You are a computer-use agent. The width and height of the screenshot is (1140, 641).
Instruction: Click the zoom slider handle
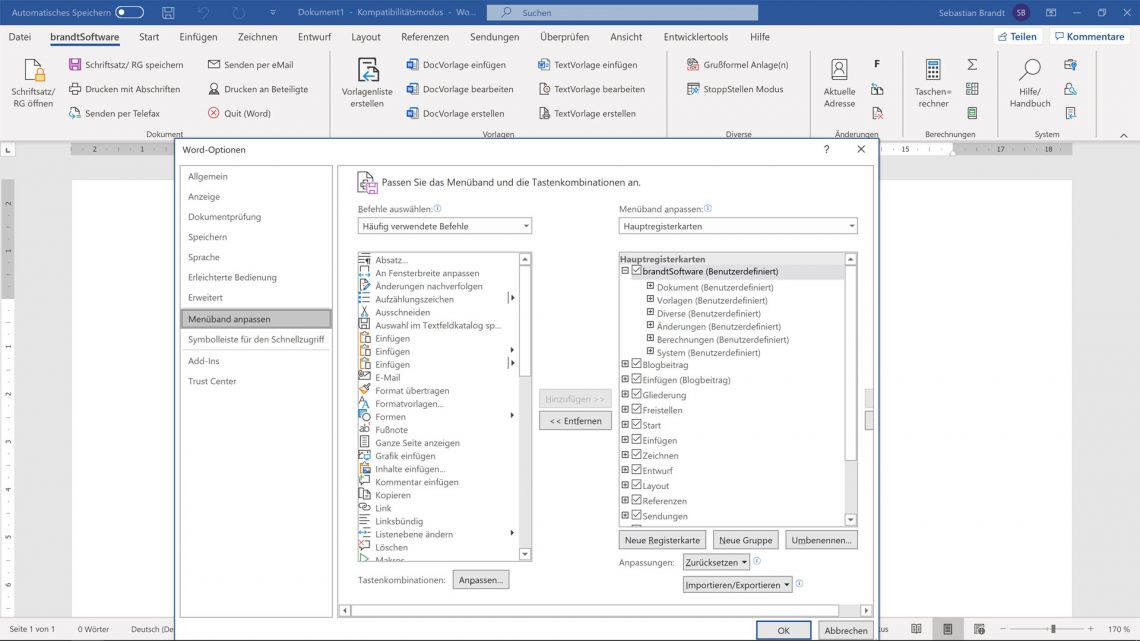coord(1053,629)
